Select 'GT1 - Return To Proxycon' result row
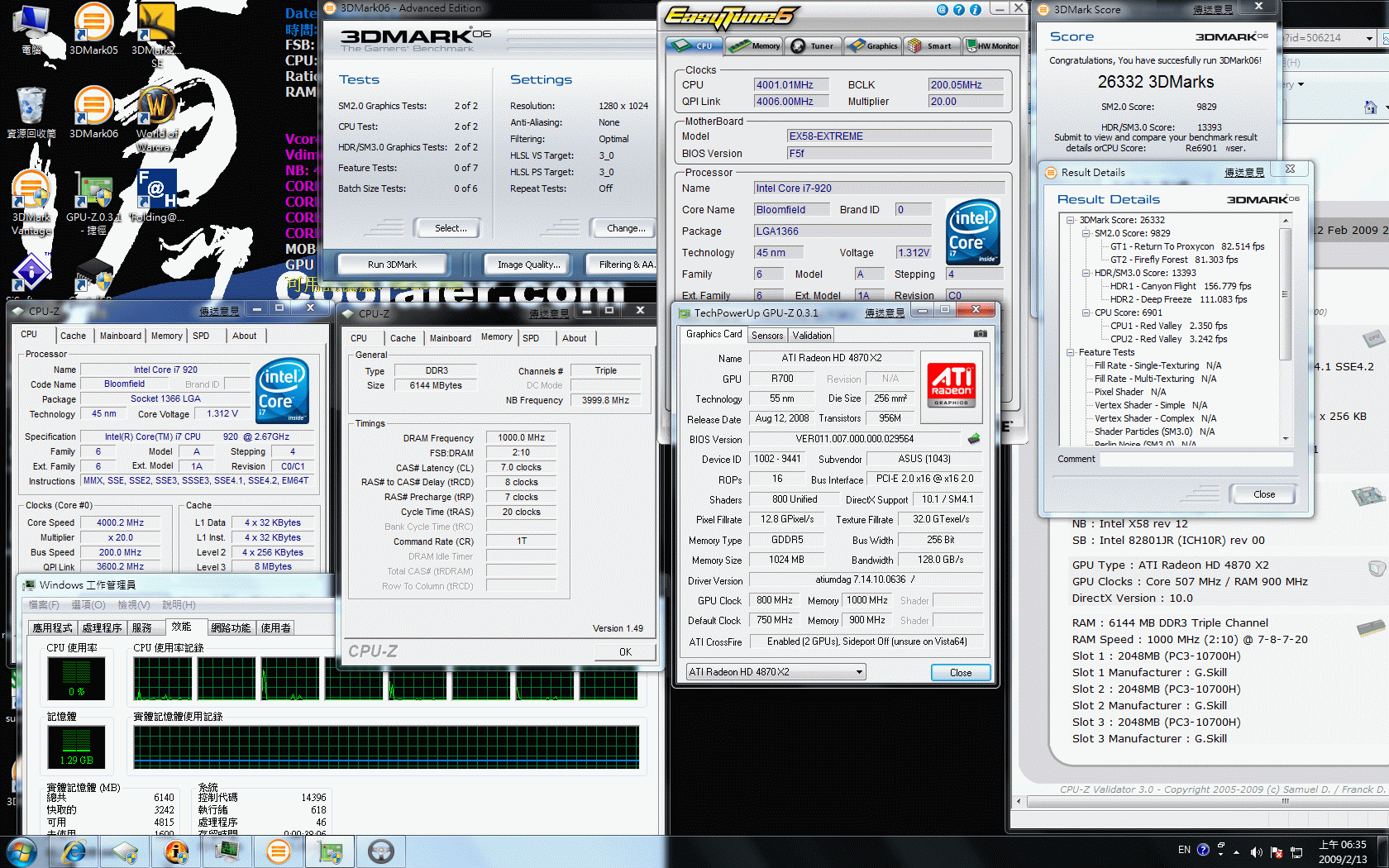This screenshot has width=1389, height=868. click(1187, 246)
